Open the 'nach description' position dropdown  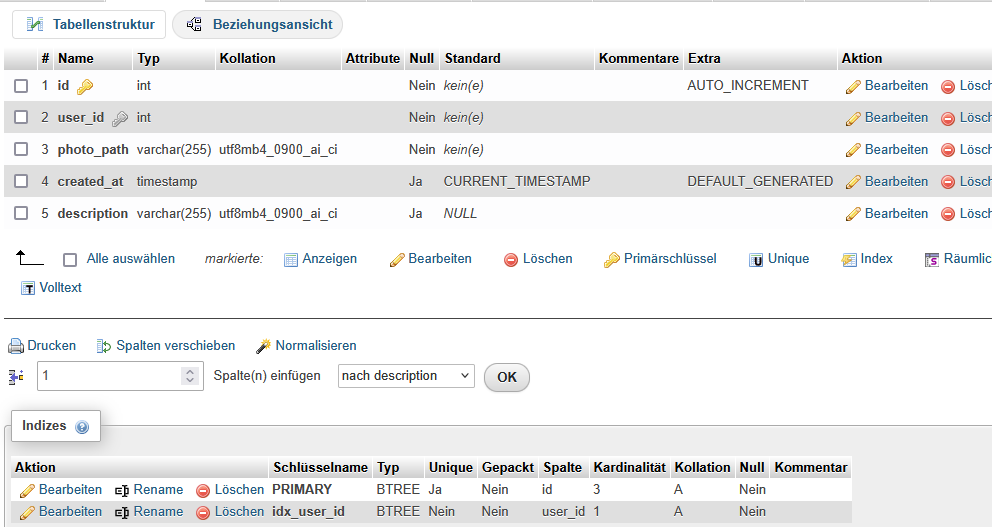click(x=405, y=376)
